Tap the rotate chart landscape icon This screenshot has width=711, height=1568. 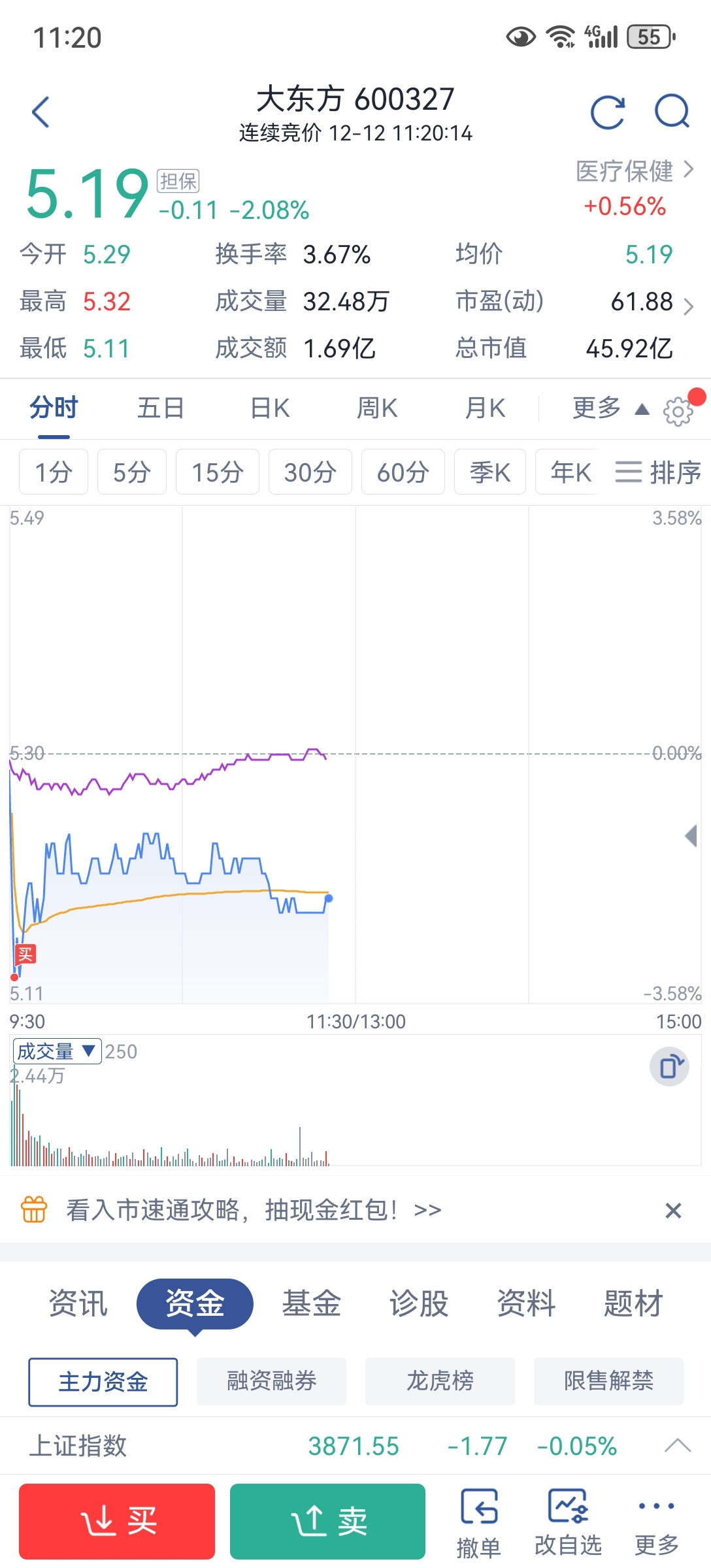pos(670,1067)
